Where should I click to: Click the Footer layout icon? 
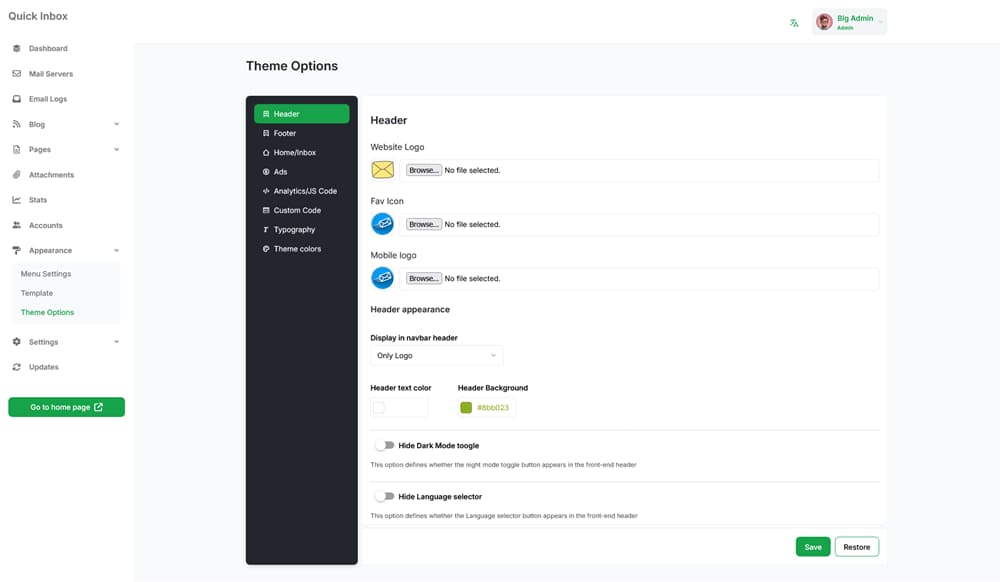tap(266, 133)
